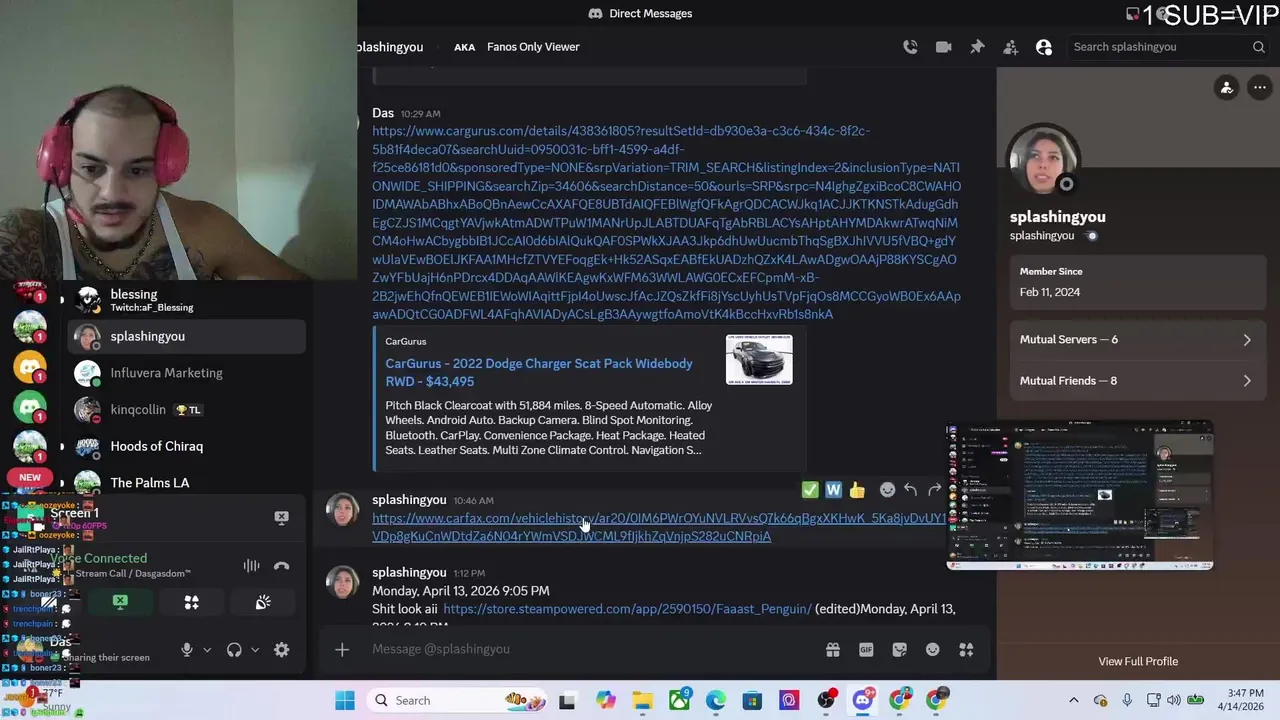Open the Faaast_Penguin Steam store link
The height and width of the screenshot is (720, 1280).
point(627,609)
